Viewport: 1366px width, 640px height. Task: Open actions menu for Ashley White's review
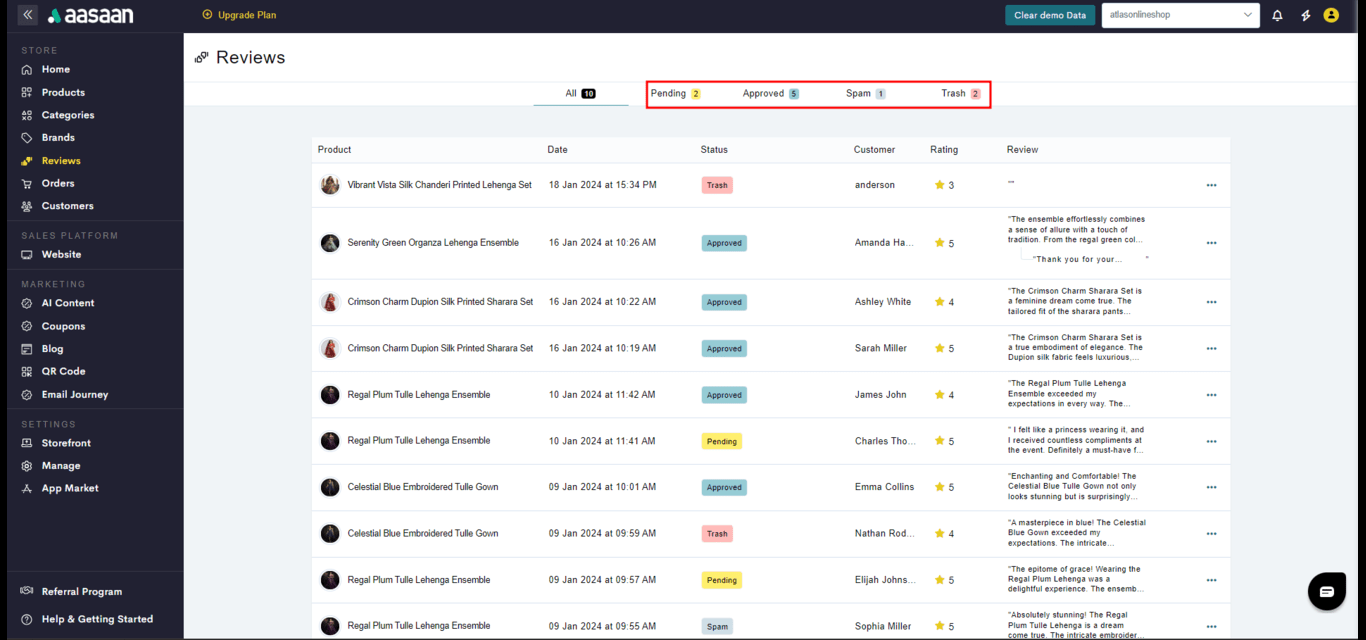coord(1211,302)
